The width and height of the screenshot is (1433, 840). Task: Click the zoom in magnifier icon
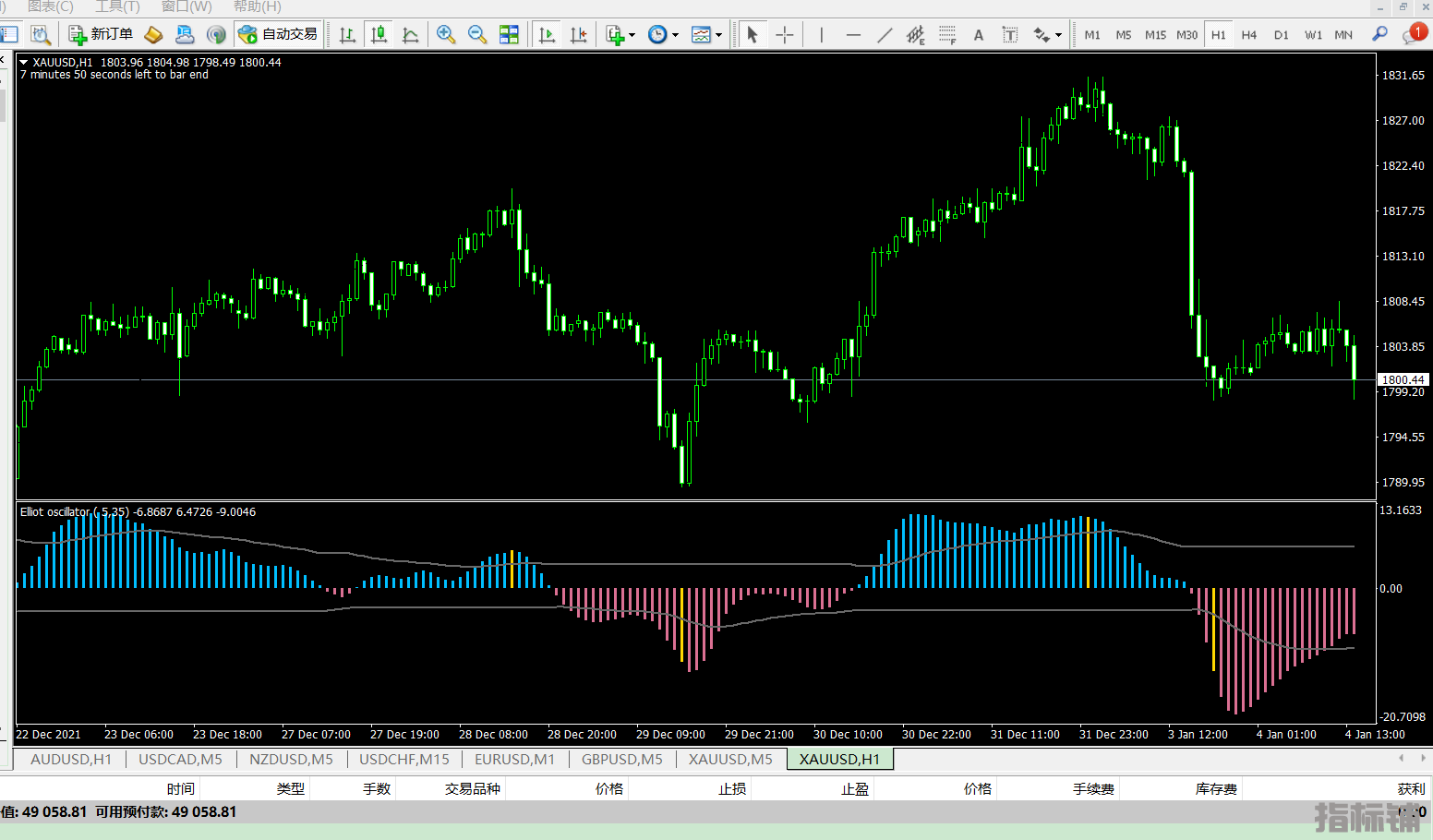pyautogui.click(x=446, y=34)
